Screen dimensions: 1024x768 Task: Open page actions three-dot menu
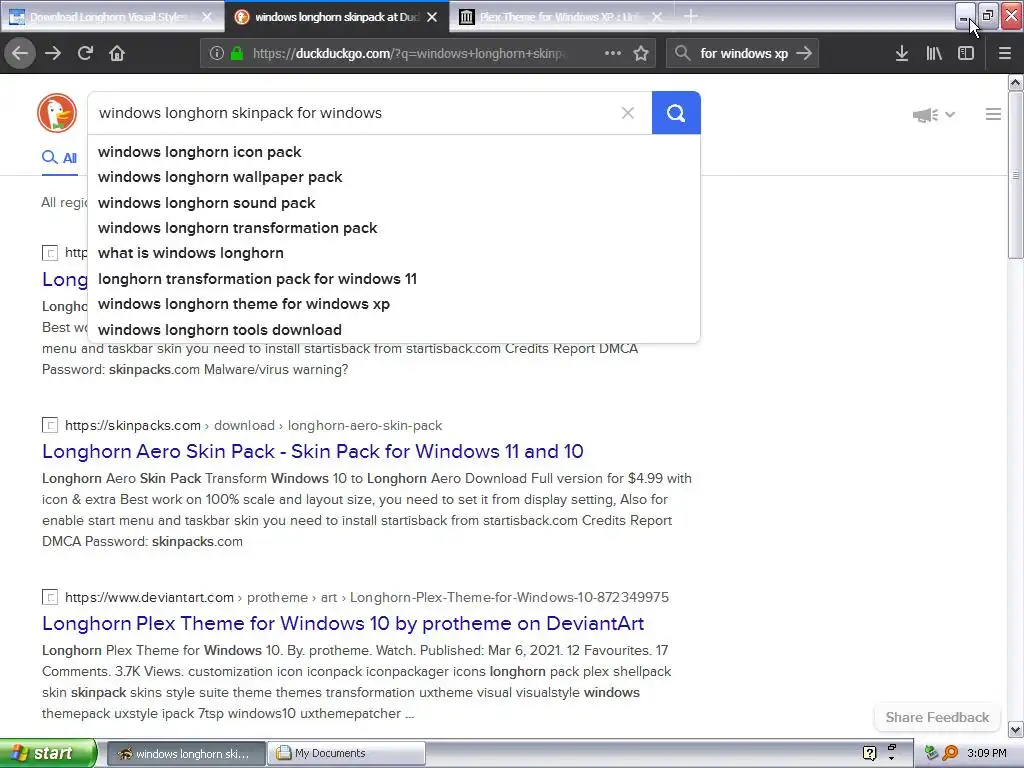click(x=613, y=53)
